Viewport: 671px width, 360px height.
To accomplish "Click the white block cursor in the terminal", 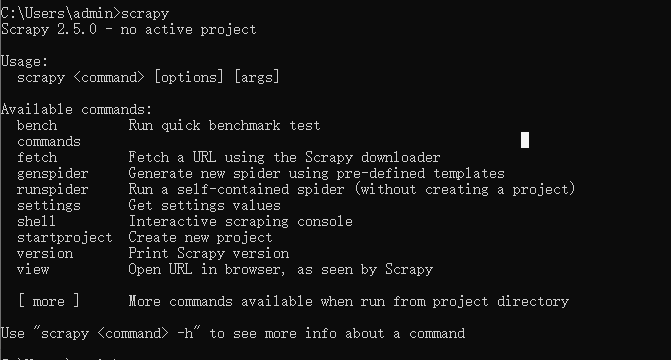I will point(525,140).
